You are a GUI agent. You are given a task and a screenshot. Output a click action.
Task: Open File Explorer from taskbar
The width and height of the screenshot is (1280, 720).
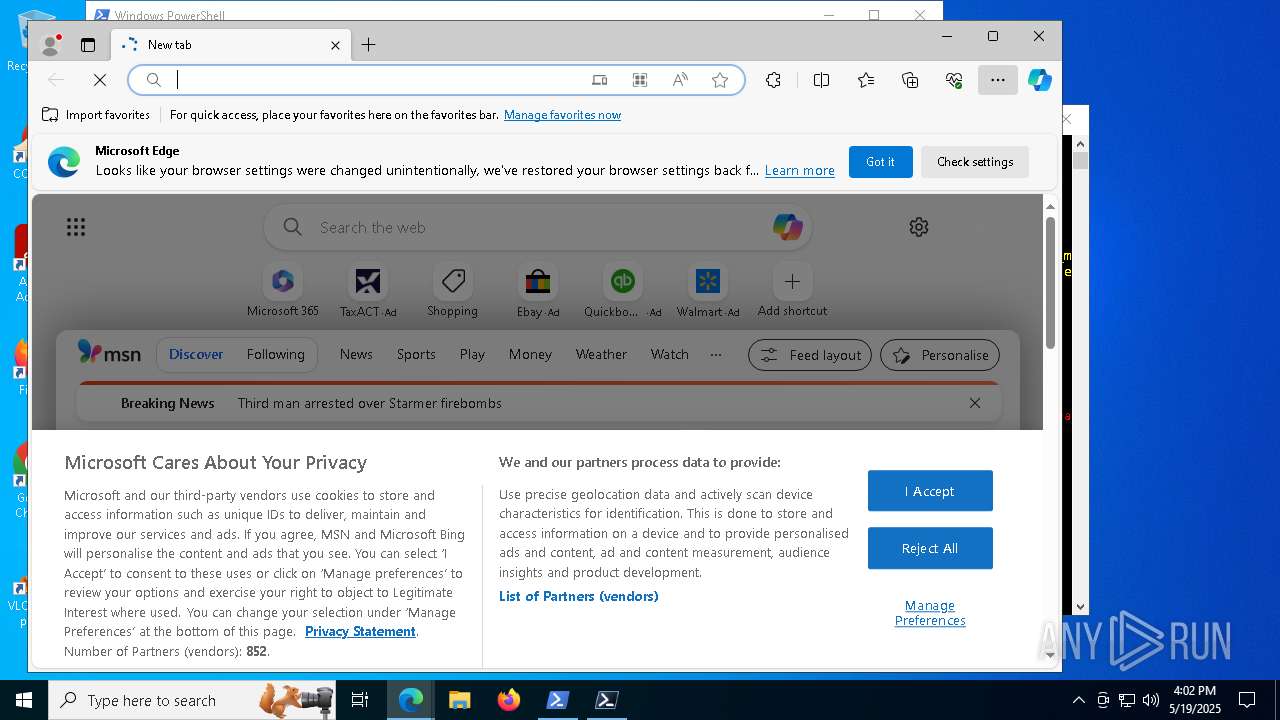(x=459, y=700)
